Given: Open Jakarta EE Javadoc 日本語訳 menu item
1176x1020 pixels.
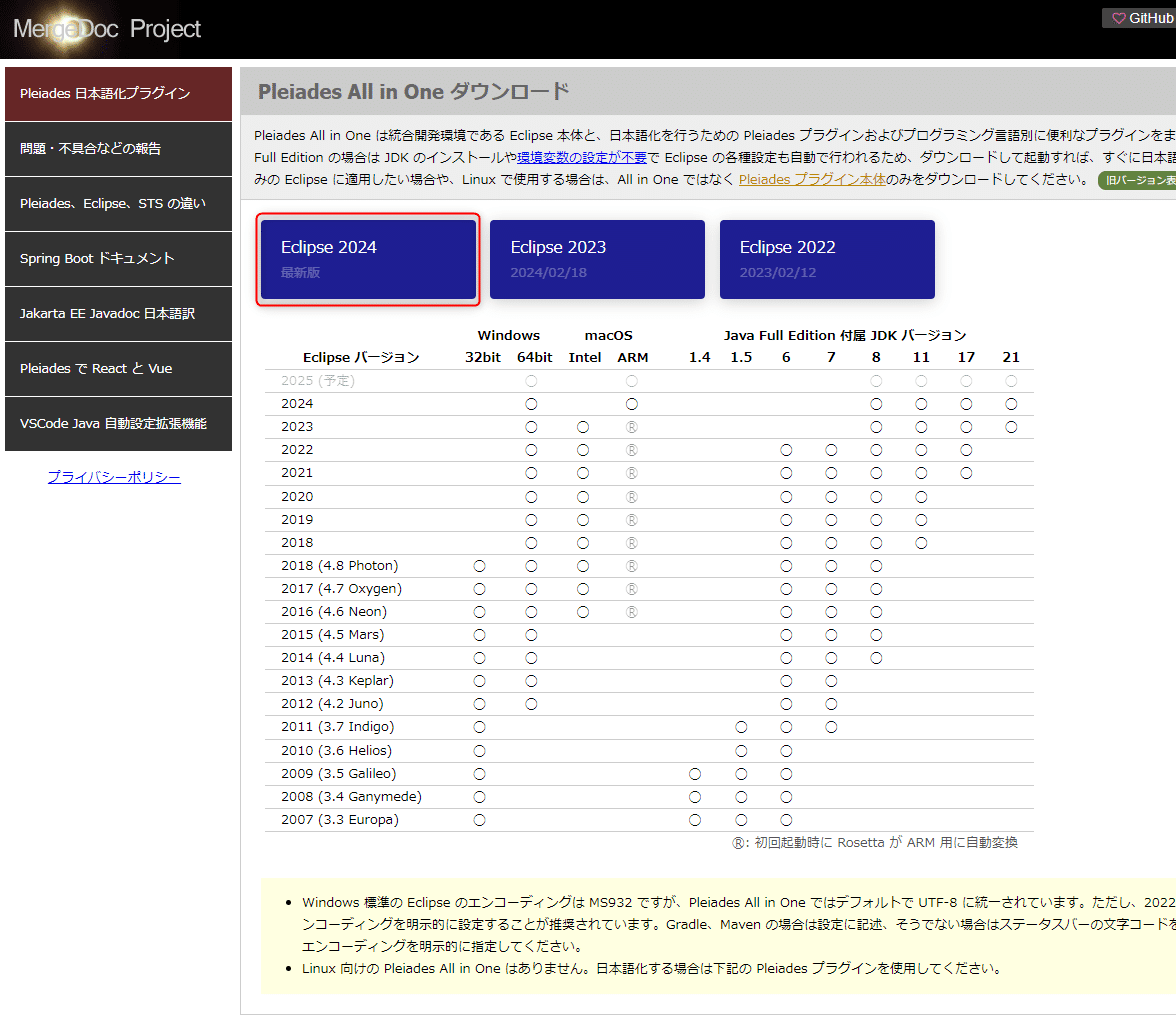Looking at the screenshot, I should (x=118, y=314).
